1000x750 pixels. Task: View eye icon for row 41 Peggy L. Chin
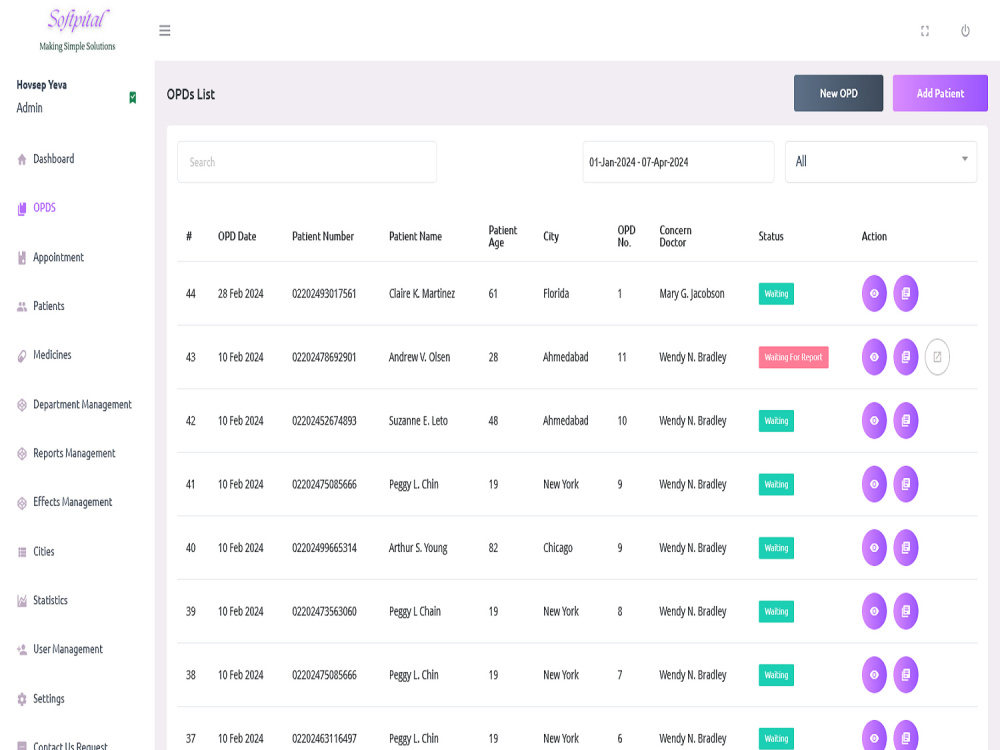874,484
